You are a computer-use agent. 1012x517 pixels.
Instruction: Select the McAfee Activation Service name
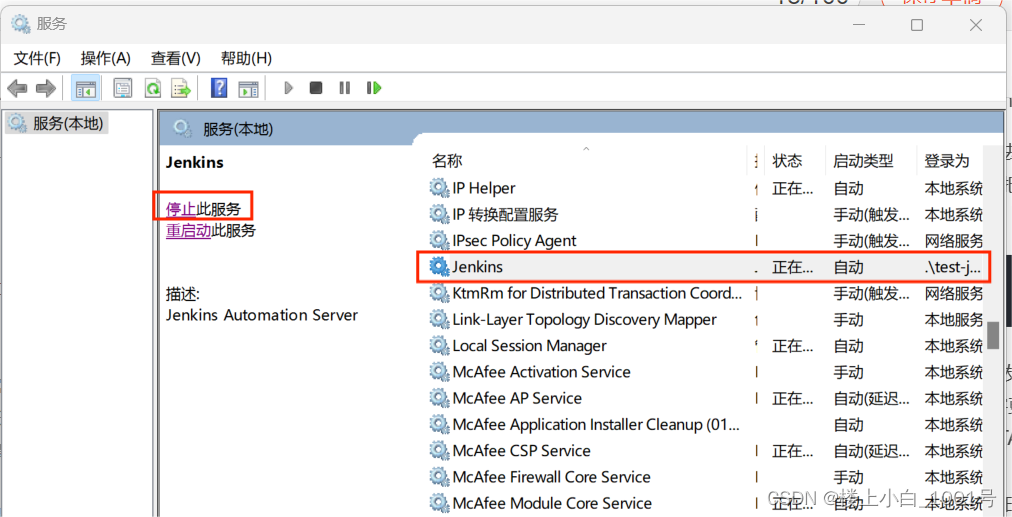pos(541,372)
